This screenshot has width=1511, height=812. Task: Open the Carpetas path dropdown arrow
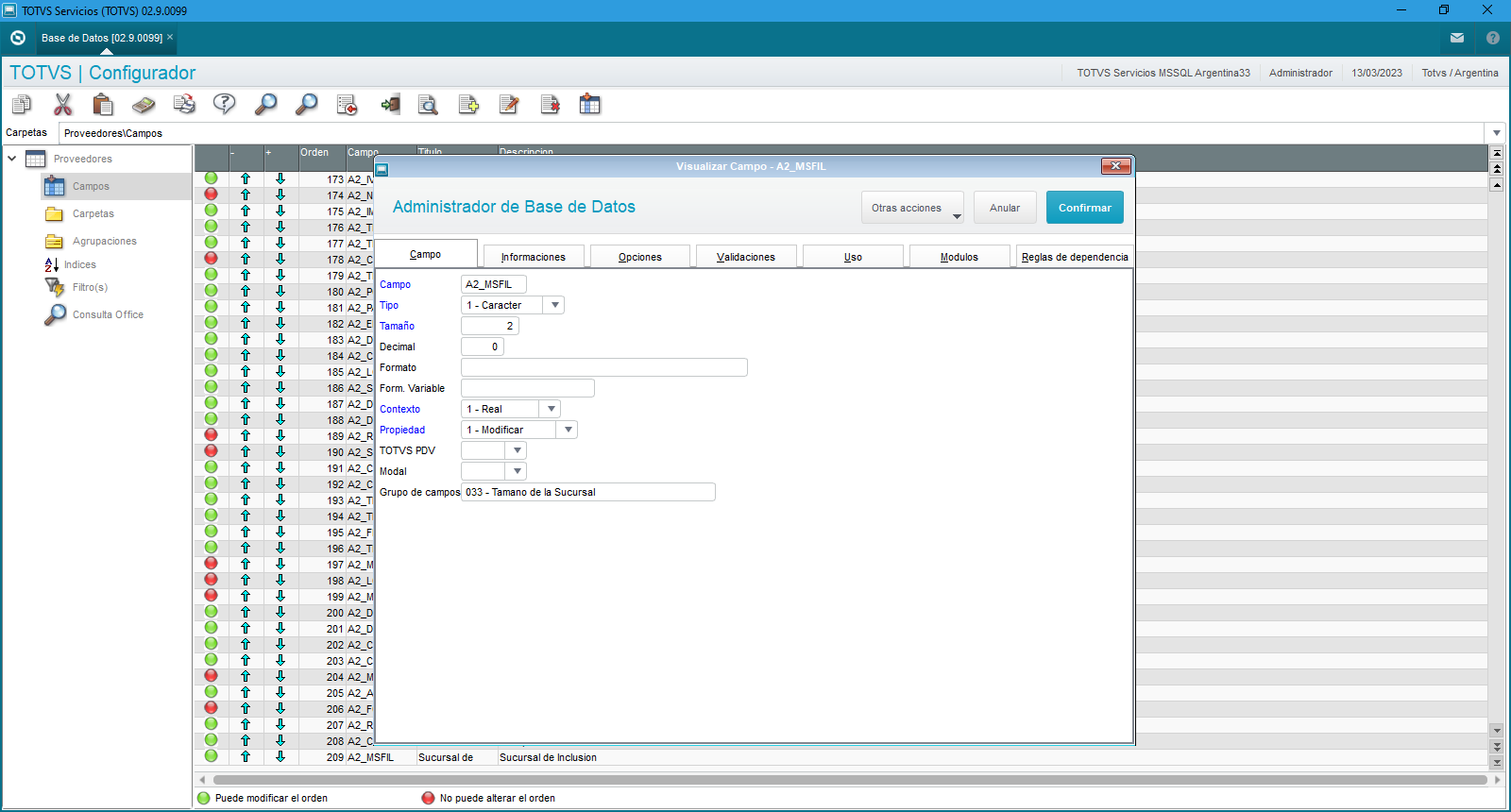[1497, 133]
